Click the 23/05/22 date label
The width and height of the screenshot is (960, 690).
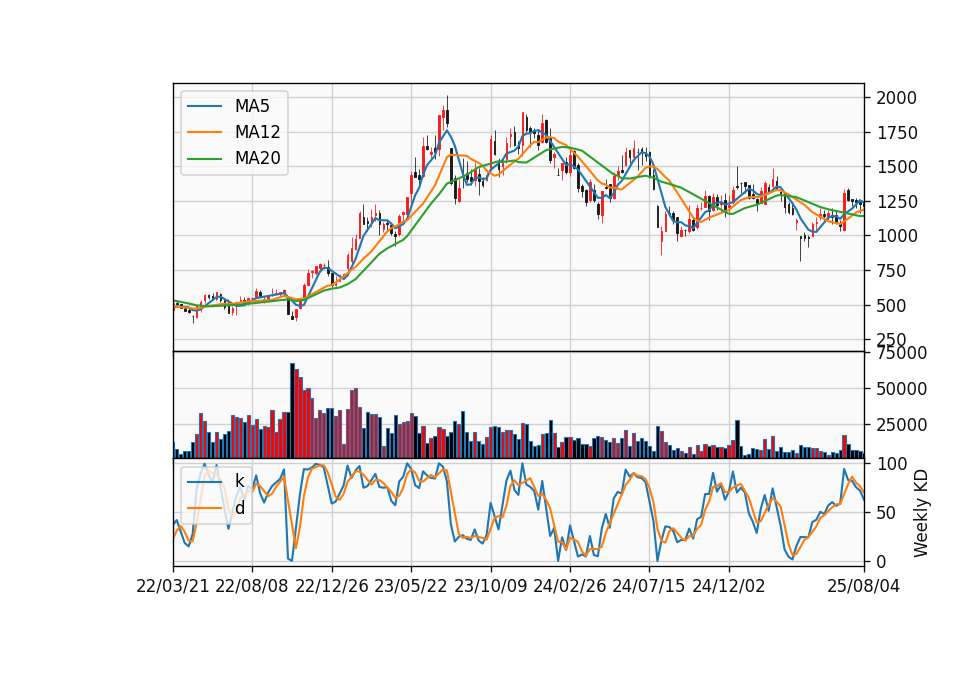tap(411, 586)
